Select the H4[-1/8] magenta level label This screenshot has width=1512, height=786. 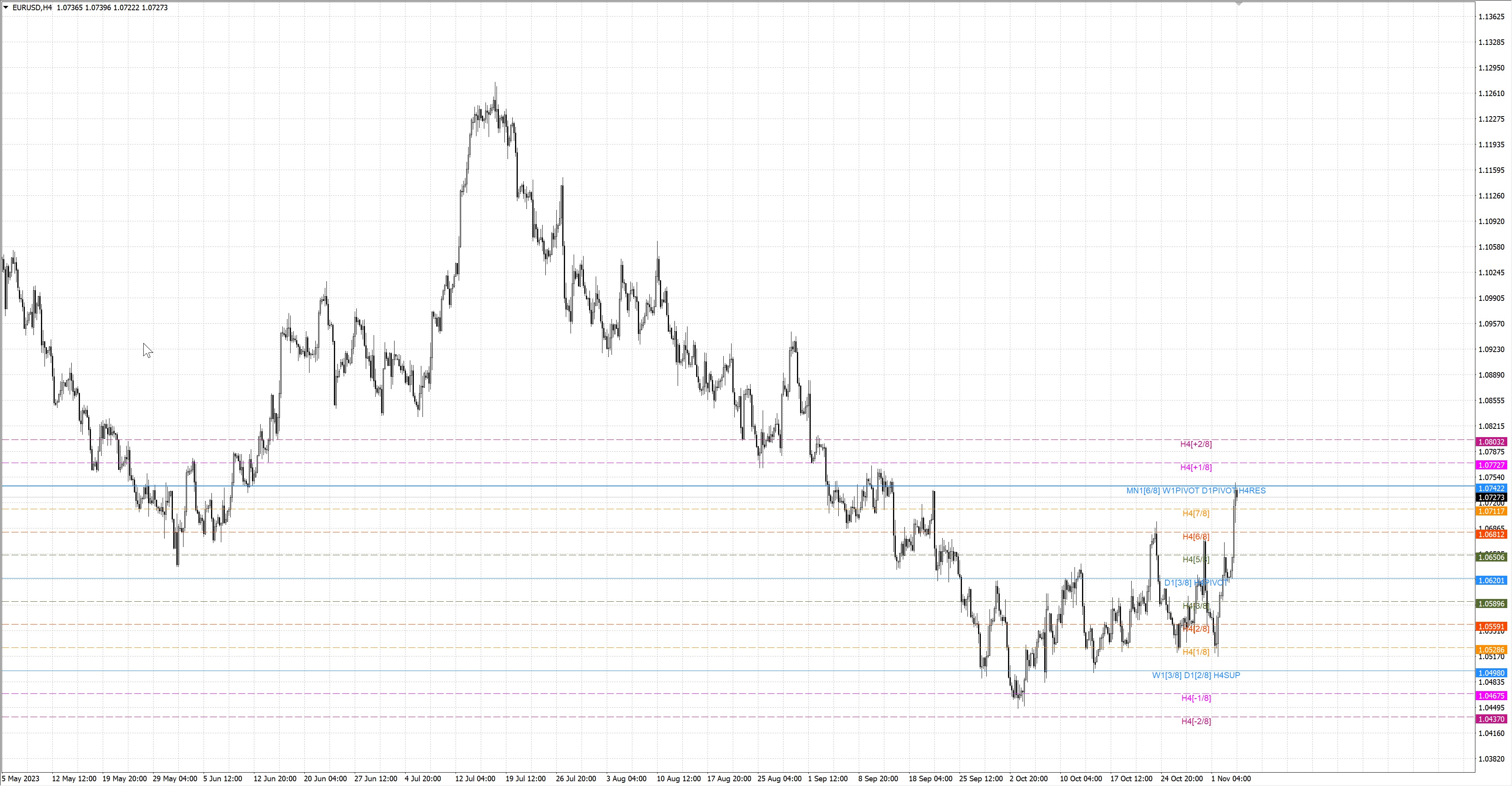pos(1196,698)
